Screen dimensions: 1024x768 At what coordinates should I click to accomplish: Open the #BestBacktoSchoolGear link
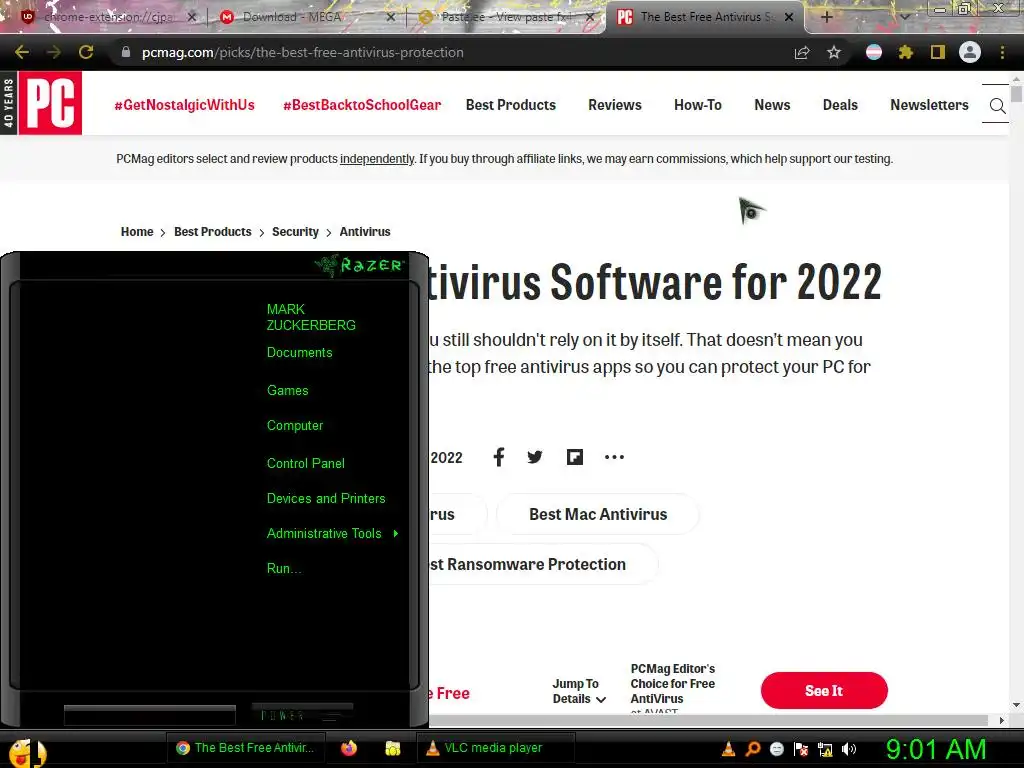pyautogui.click(x=362, y=105)
